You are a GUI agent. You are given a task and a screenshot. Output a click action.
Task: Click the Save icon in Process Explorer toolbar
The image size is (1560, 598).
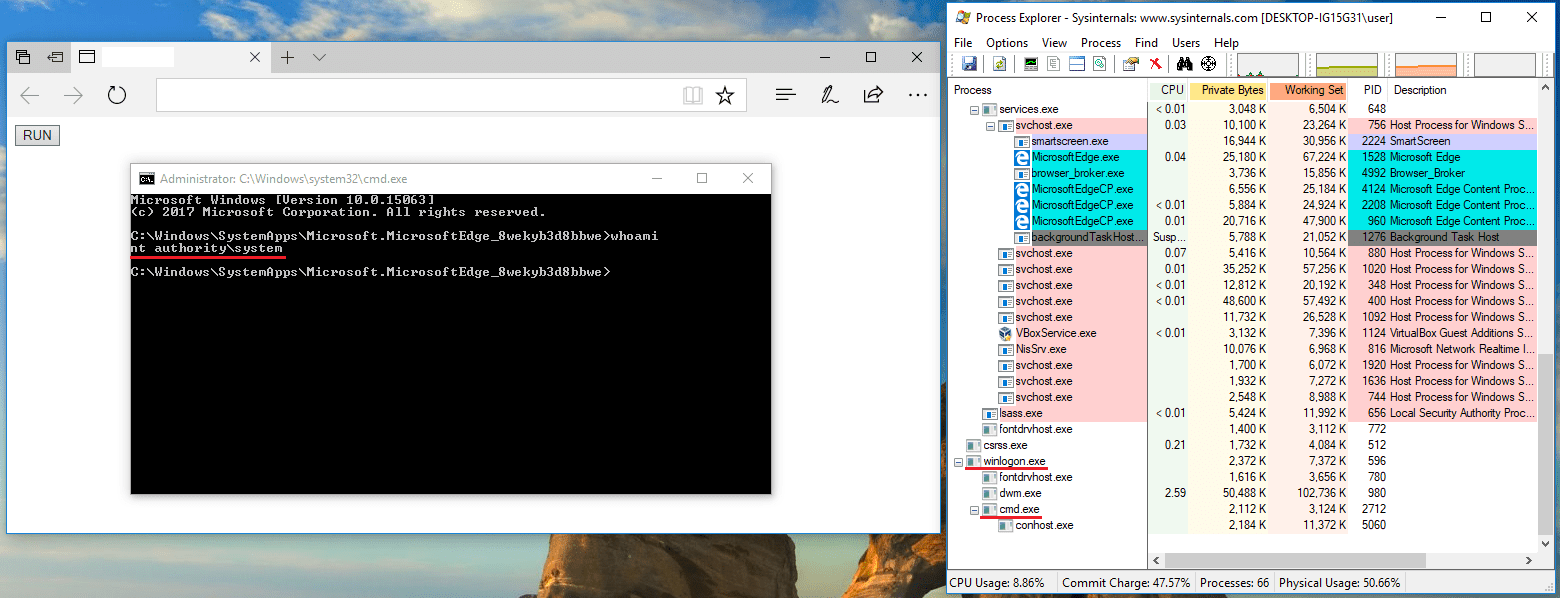coord(969,64)
